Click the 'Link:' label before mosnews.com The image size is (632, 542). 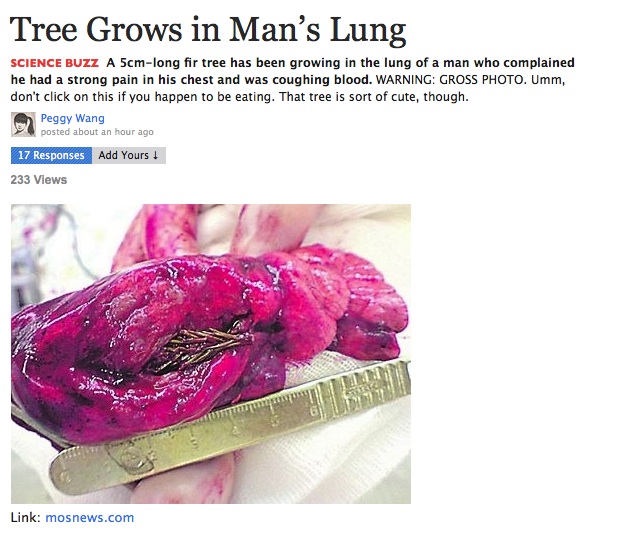pos(25,517)
